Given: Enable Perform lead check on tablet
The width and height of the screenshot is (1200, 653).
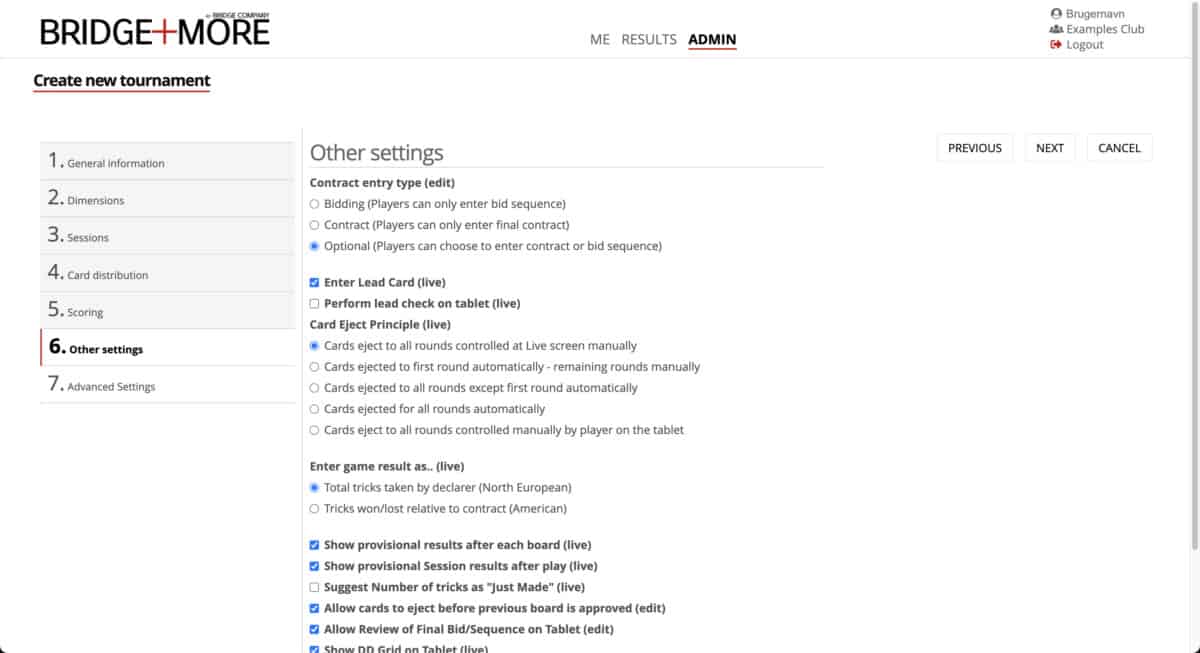Looking at the screenshot, I should (x=315, y=304).
